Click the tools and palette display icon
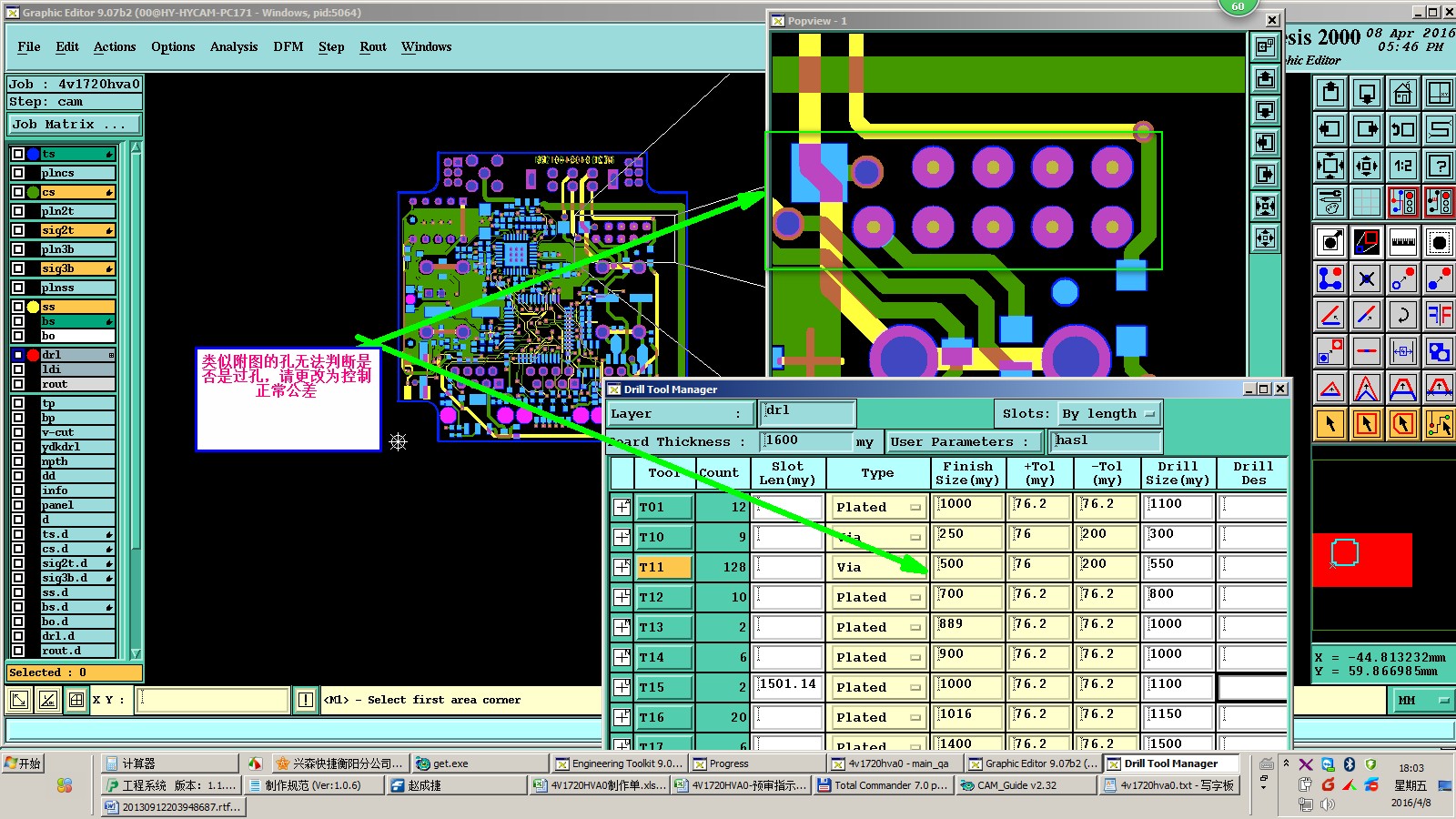Viewport: 1456px width, 819px height. pyautogui.click(x=1330, y=202)
